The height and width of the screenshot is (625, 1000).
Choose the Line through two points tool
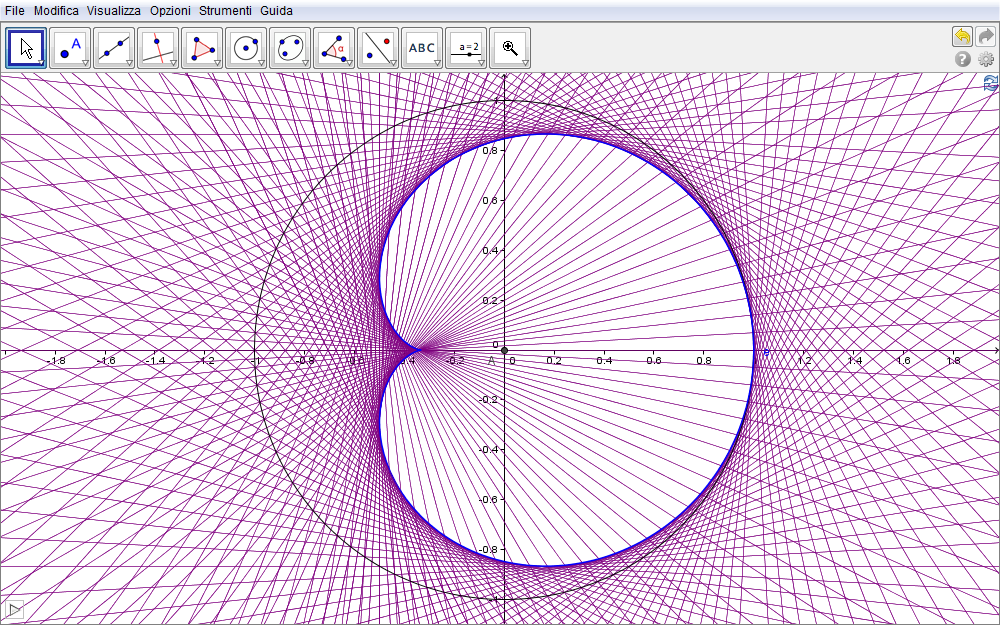(114, 48)
